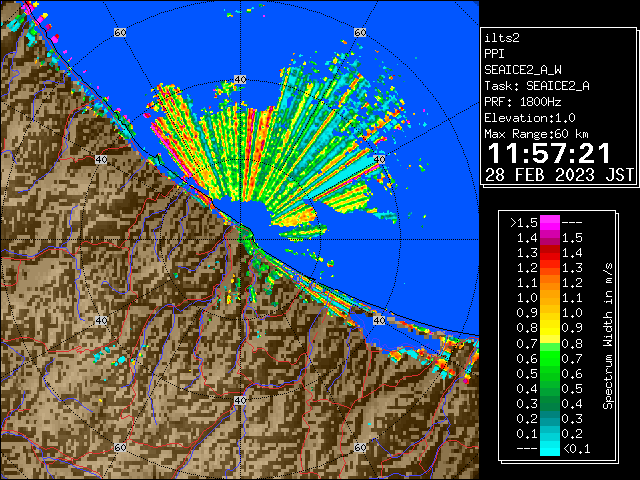This screenshot has width=640, height=480.
Task: Click the 'ilts2' radar name text
Action: (502, 38)
